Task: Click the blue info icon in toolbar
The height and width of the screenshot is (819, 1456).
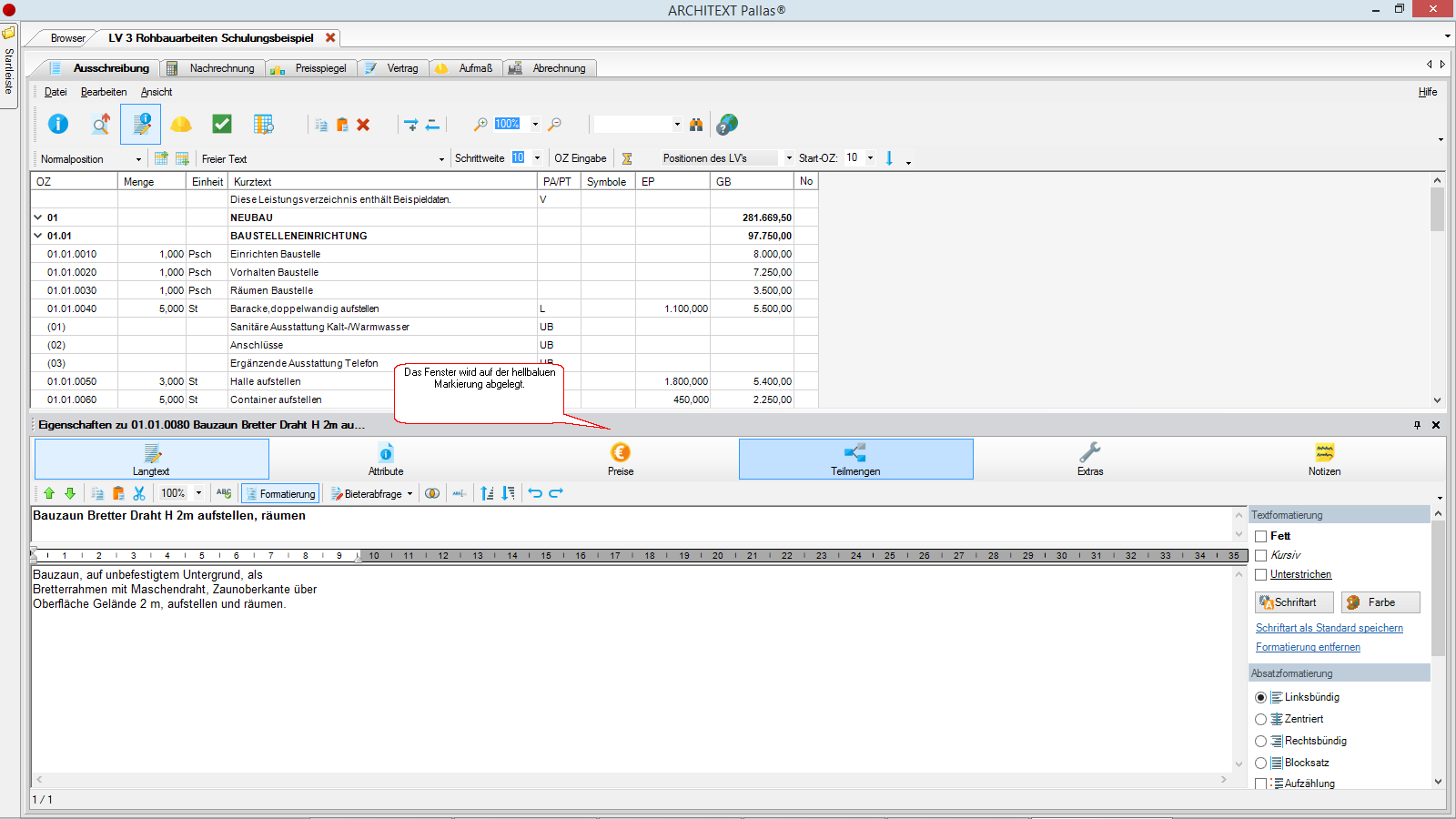Action: [x=58, y=124]
